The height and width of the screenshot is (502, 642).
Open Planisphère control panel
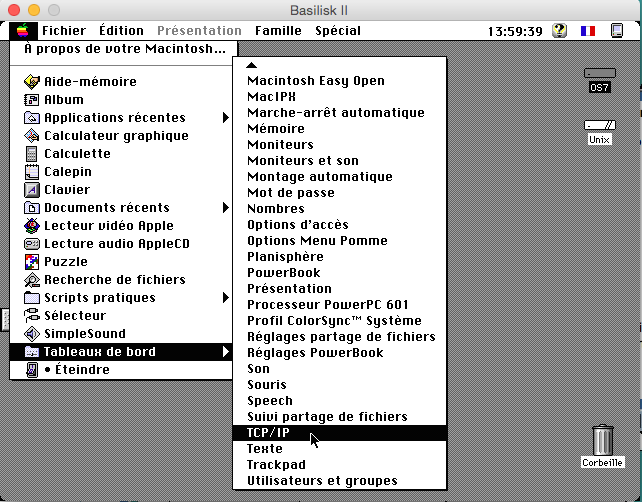339,256
